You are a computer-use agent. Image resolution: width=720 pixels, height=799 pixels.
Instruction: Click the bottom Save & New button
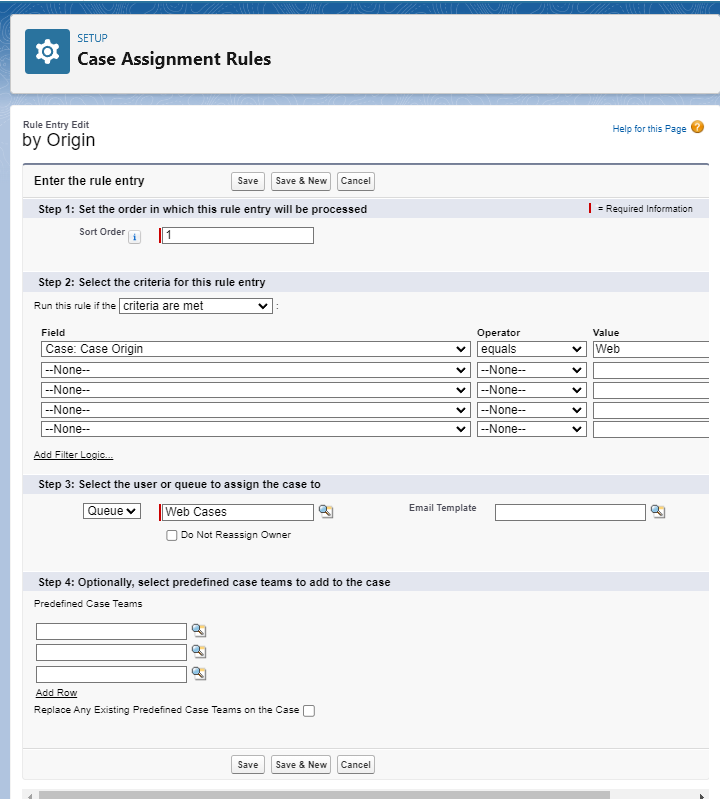click(x=301, y=765)
